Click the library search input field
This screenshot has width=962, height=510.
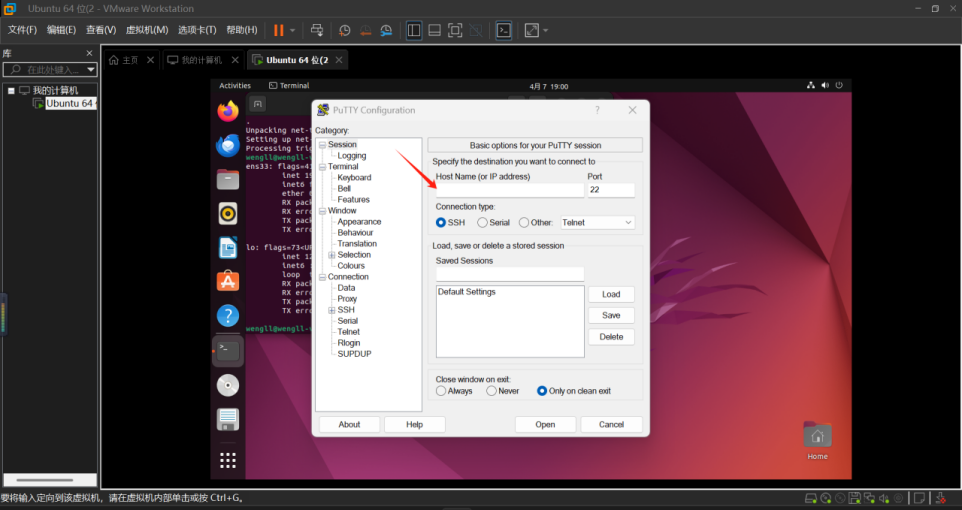50,69
